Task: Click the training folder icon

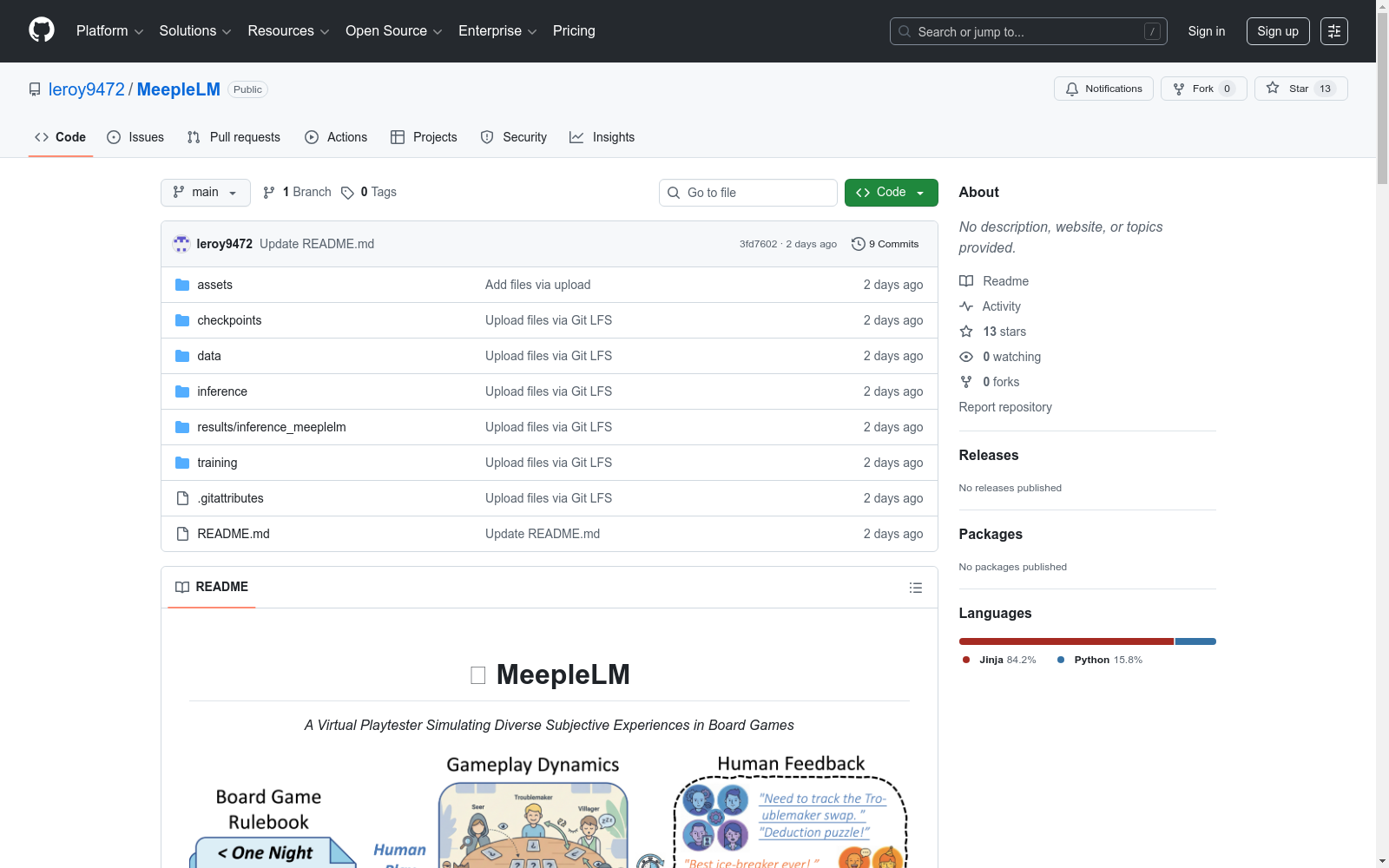Action: click(182, 463)
